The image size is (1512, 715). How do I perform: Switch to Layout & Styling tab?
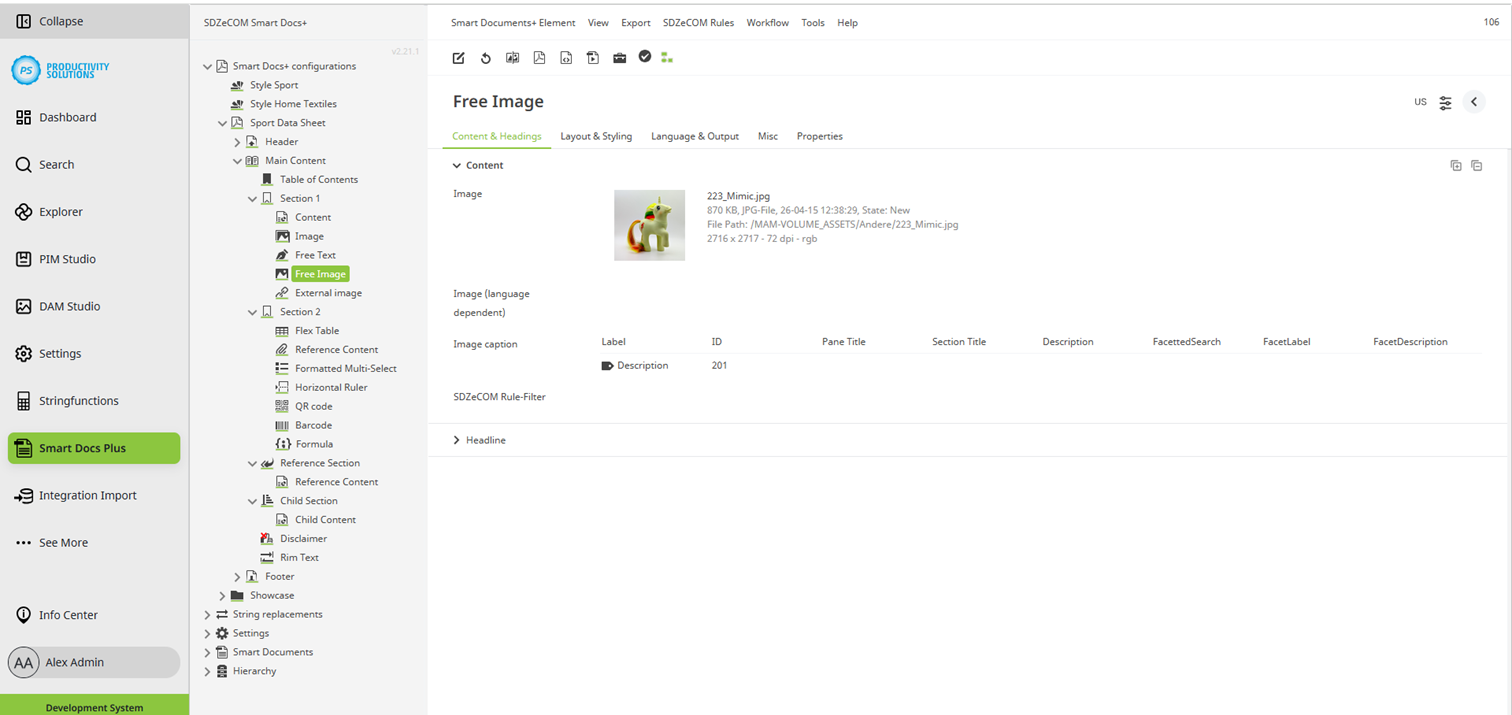click(596, 136)
